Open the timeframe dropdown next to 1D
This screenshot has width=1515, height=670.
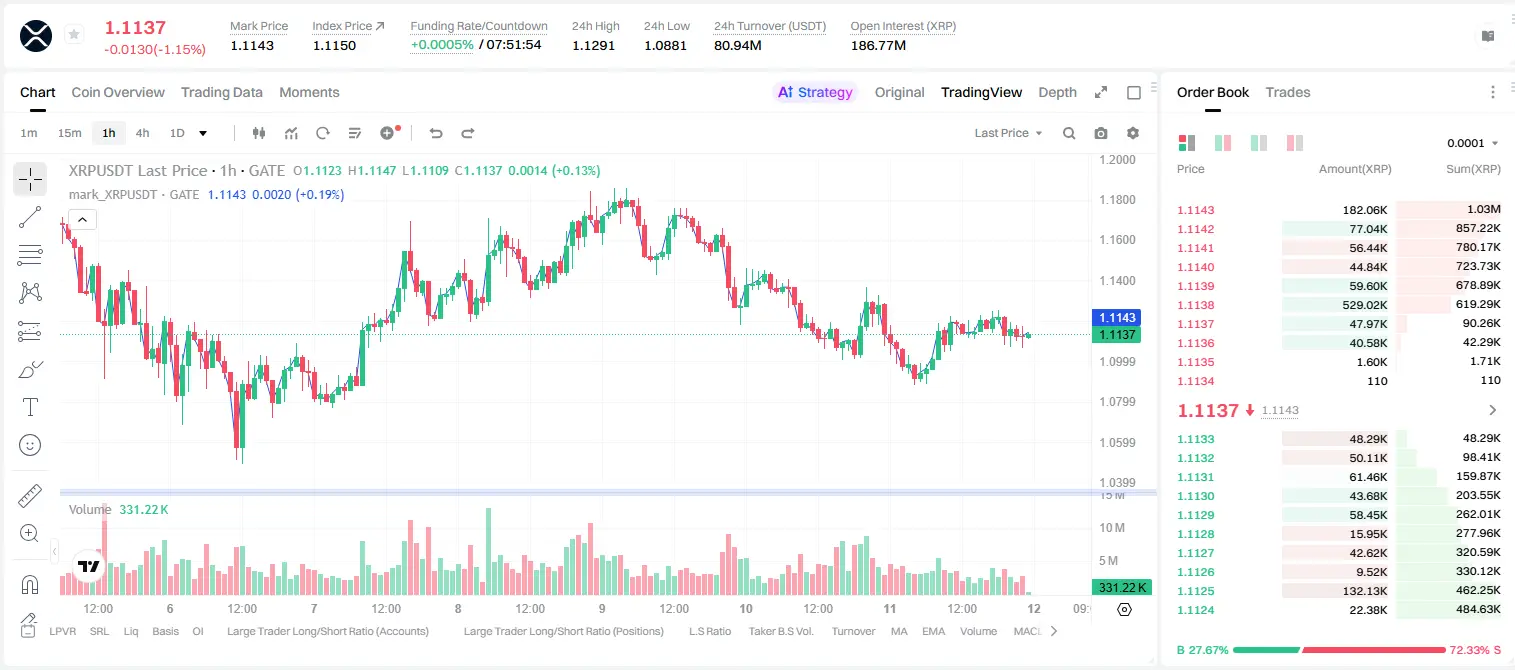pos(203,133)
